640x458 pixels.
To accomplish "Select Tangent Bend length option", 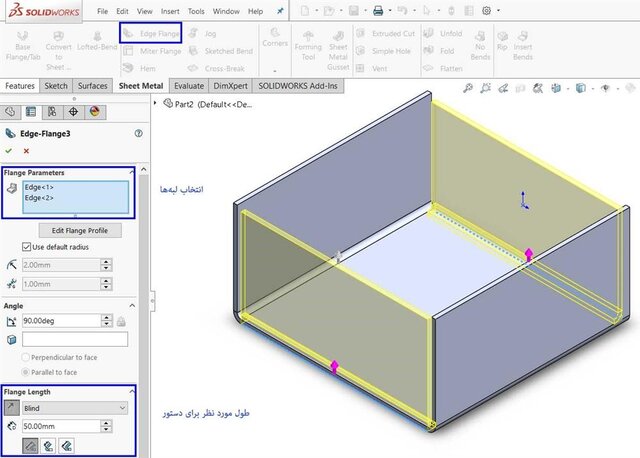I will (x=66, y=446).
